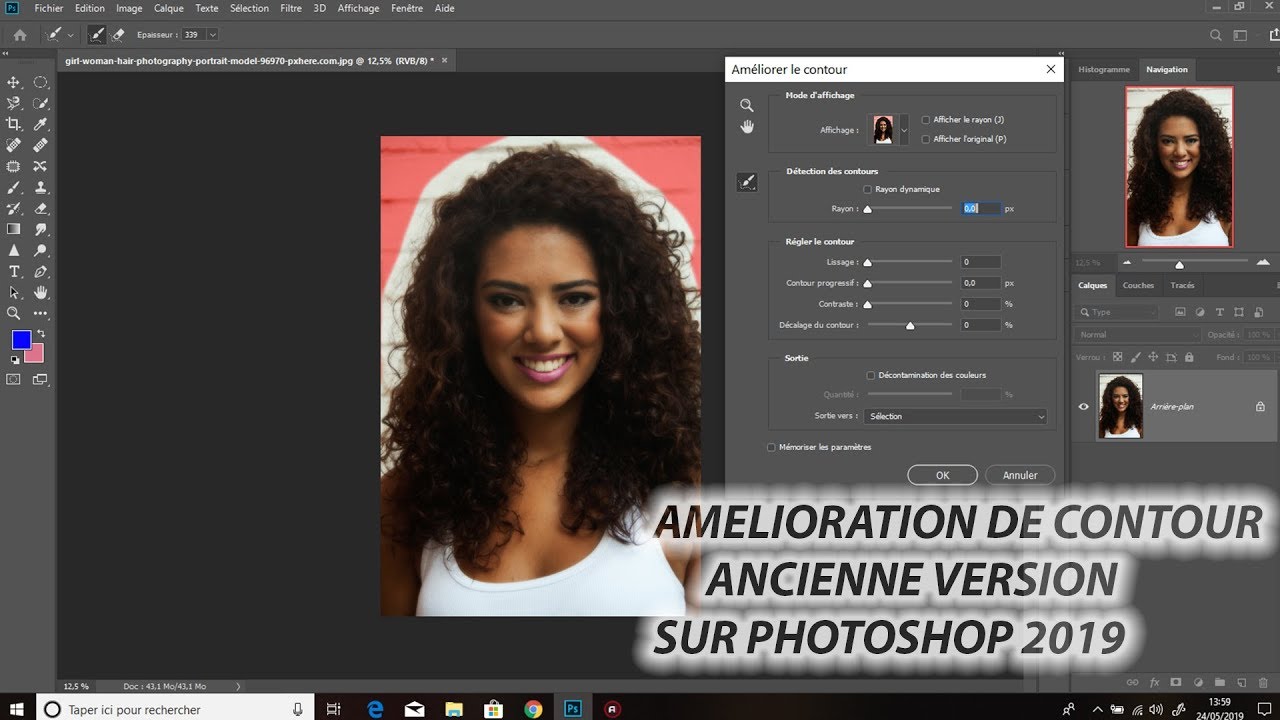Open the Calque menu
The height and width of the screenshot is (720, 1280).
(x=168, y=8)
